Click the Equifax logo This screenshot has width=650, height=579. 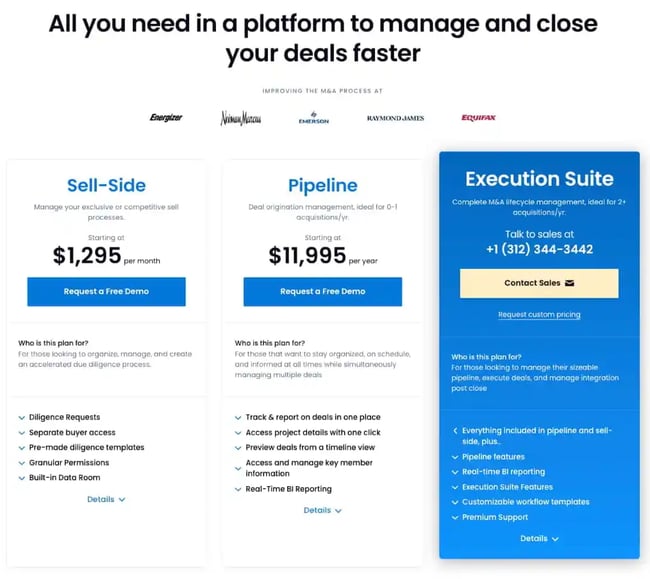[x=478, y=118]
